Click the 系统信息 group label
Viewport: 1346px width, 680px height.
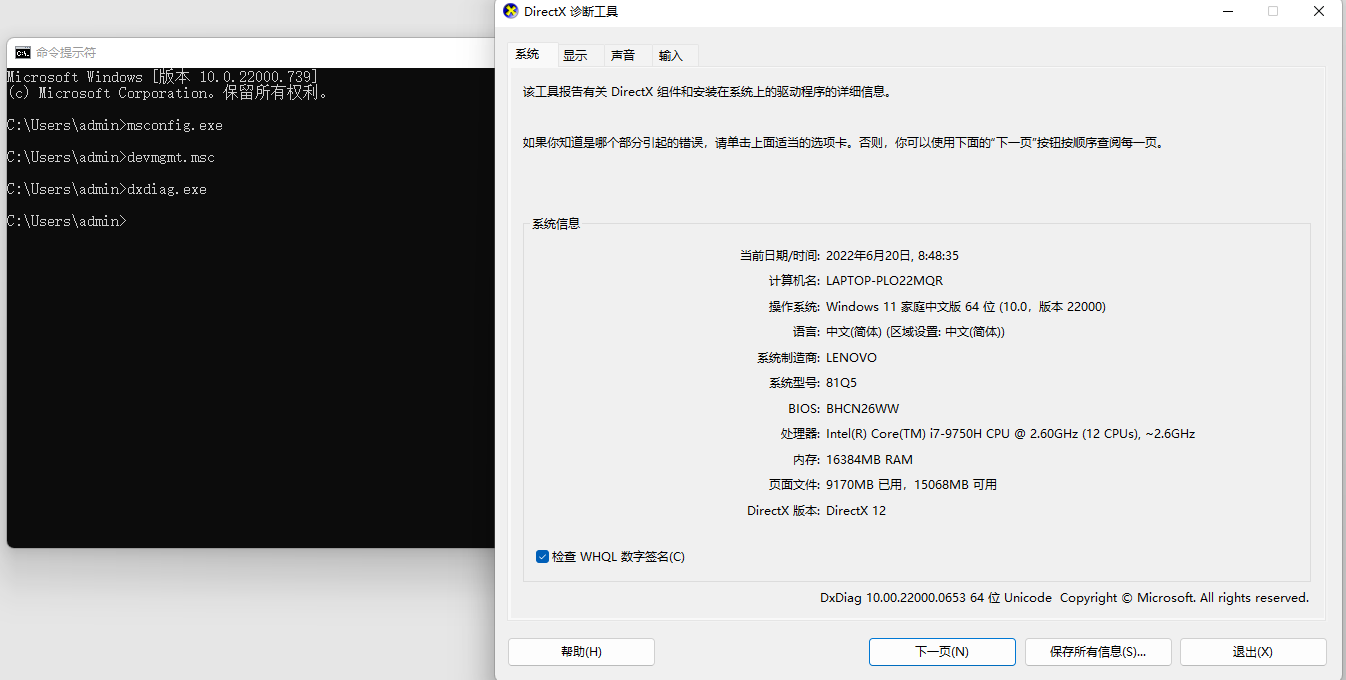[x=556, y=224]
